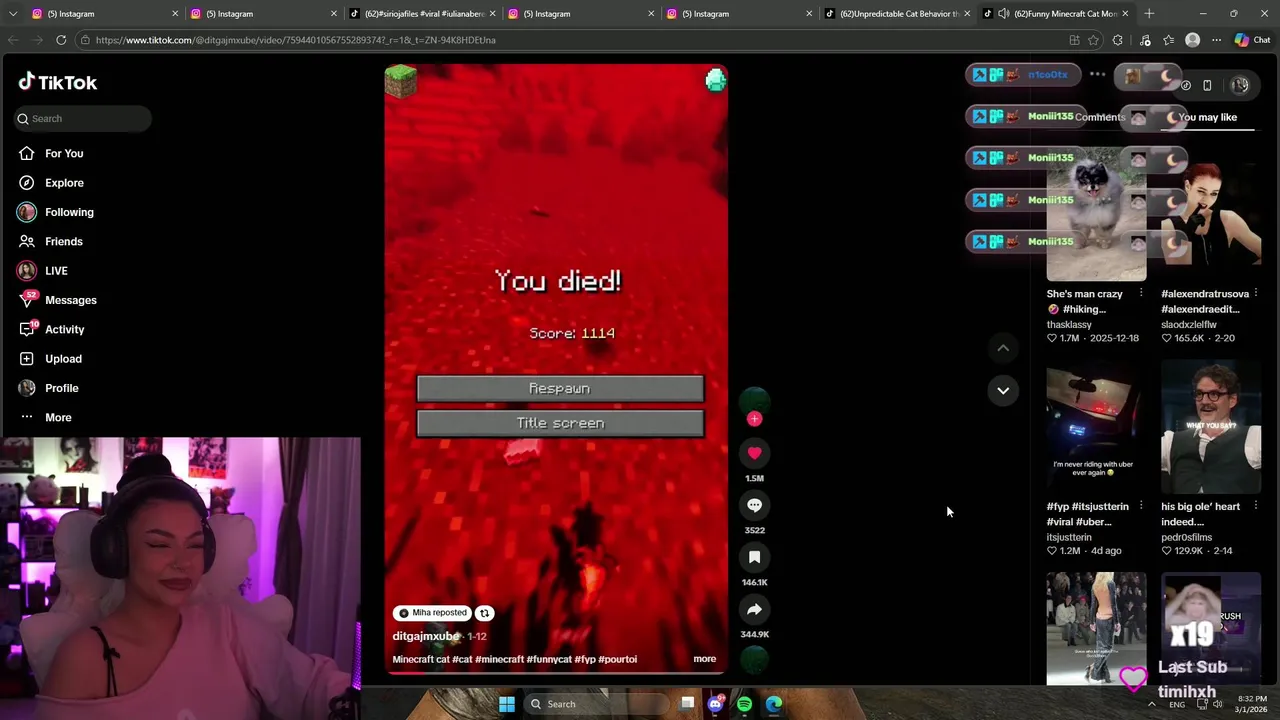Click the itsjustterin username
1280x720 pixels.
(1069, 537)
